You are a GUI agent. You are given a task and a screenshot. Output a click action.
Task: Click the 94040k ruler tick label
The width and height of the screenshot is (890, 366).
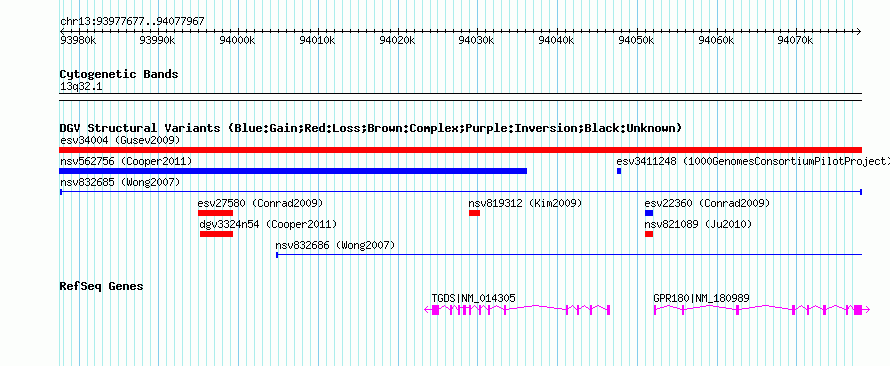[x=557, y=41]
